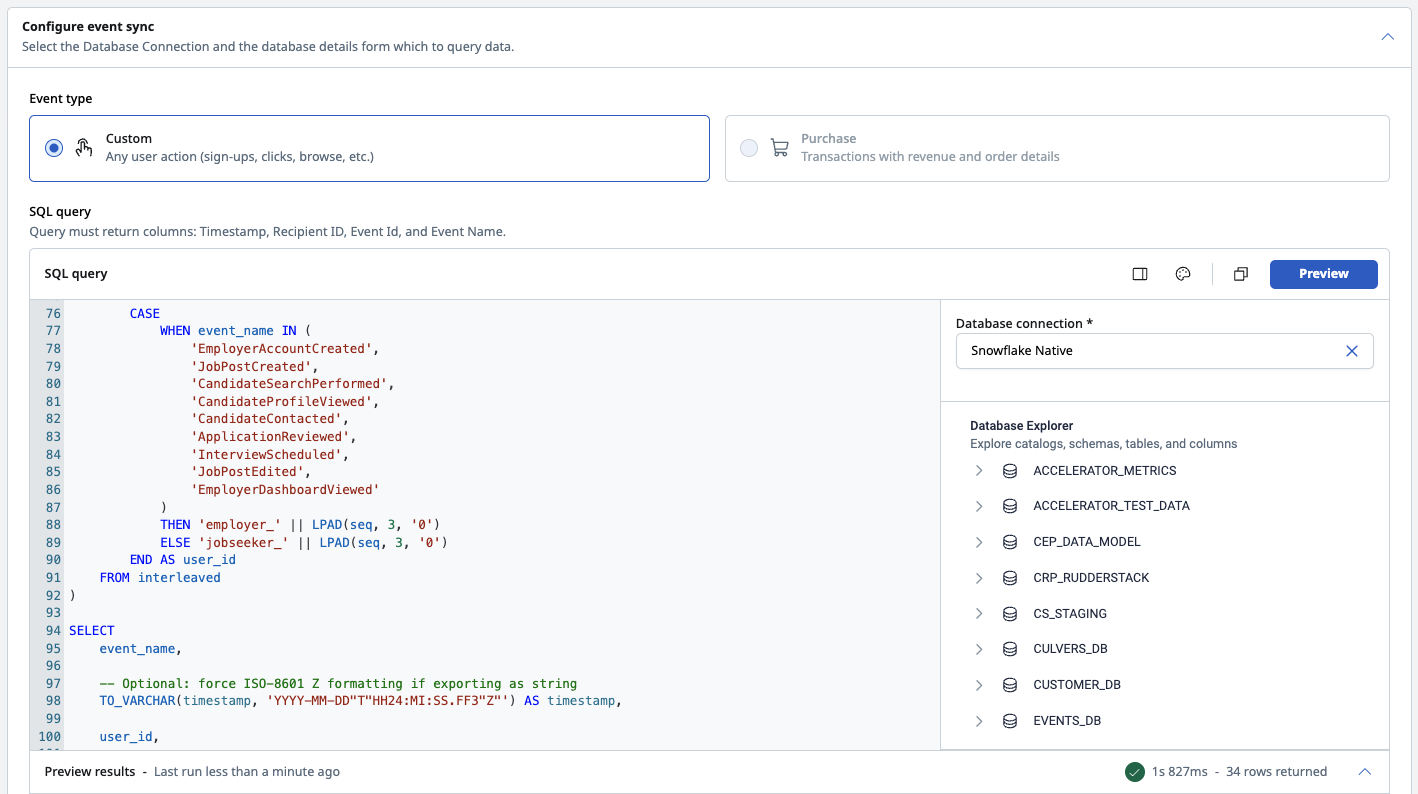Place cursor on 'EmployerDashboardViewed' string

click(285, 490)
